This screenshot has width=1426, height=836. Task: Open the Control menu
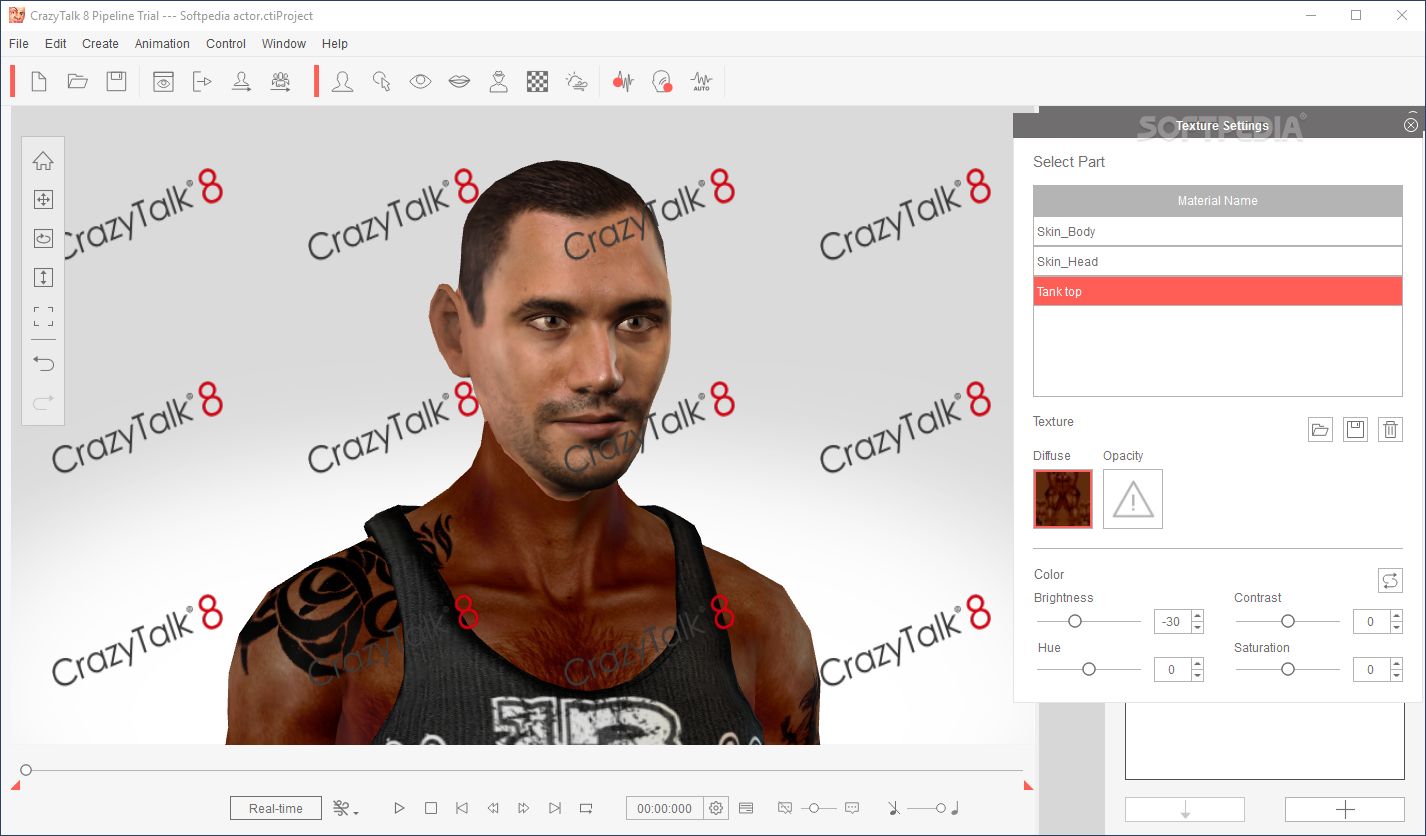point(226,44)
